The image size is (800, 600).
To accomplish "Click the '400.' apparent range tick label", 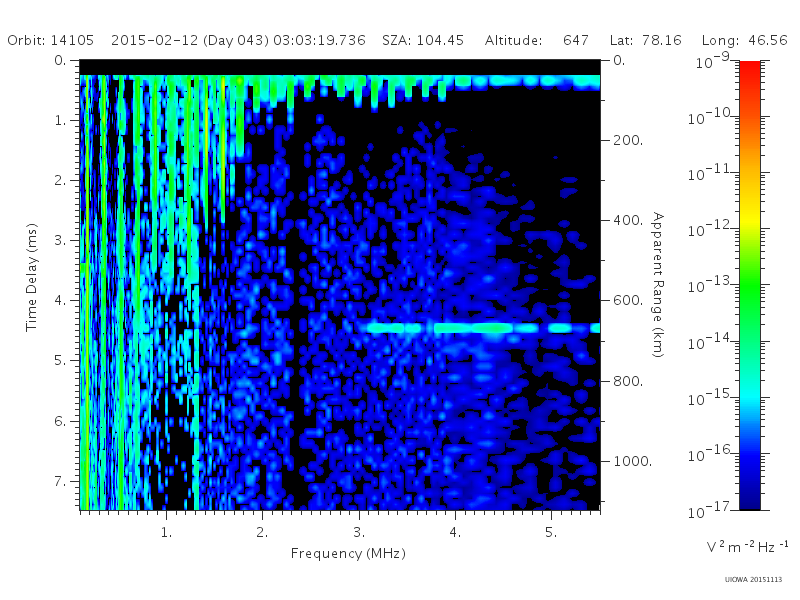I will coord(628,220).
